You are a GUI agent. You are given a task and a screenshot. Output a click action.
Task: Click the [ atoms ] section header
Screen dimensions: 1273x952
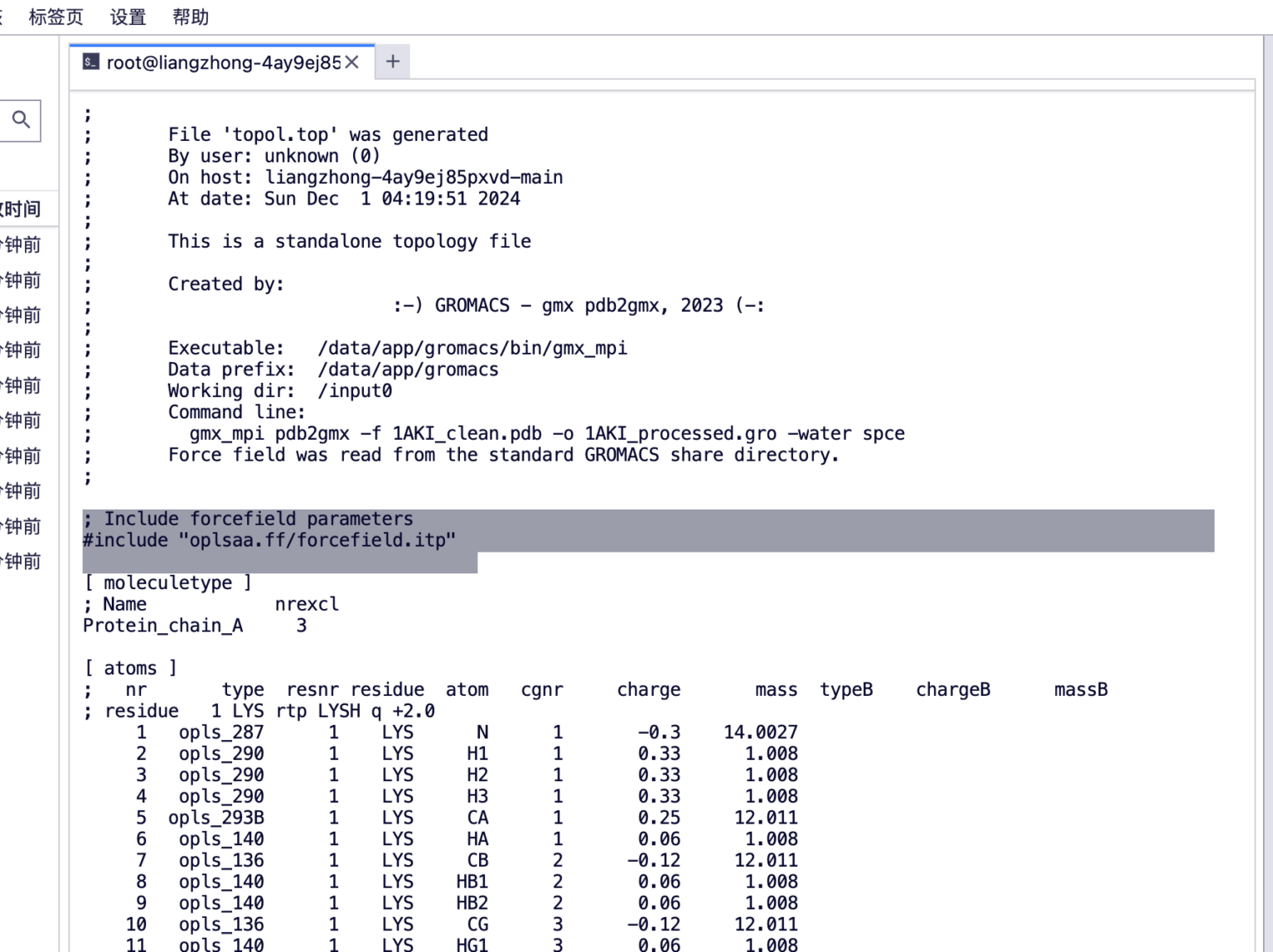pos(131,669)
